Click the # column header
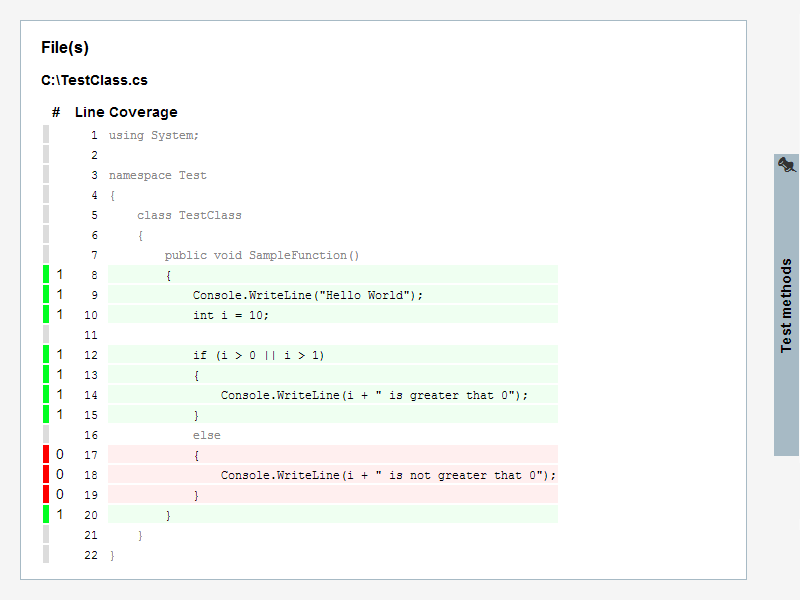The height and width of the screenshot is (600, 800). [56, 112]
